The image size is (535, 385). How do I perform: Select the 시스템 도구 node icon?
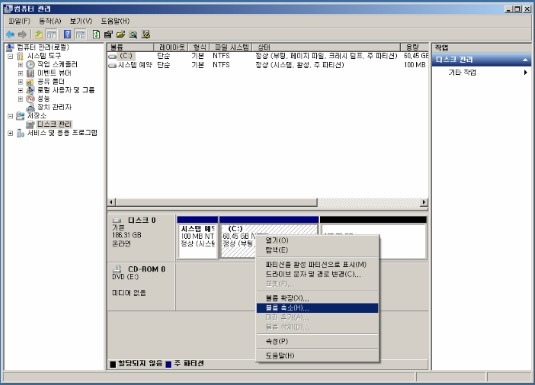[x=20, y=56]
